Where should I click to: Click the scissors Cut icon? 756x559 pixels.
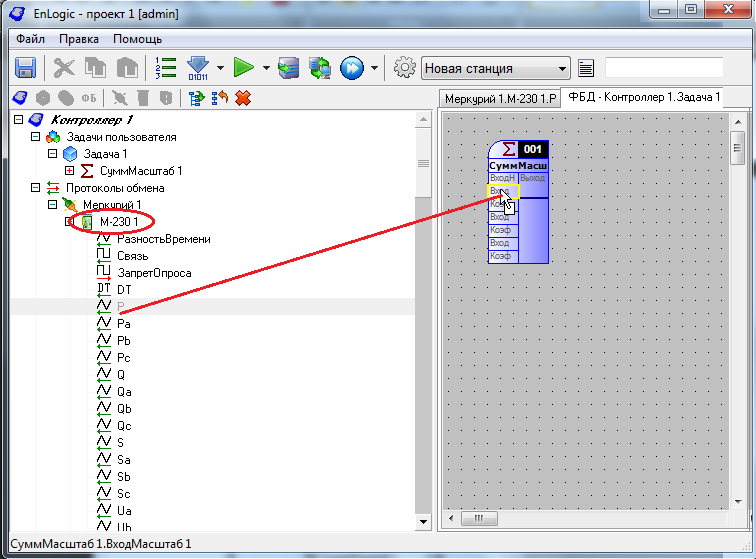64,68
